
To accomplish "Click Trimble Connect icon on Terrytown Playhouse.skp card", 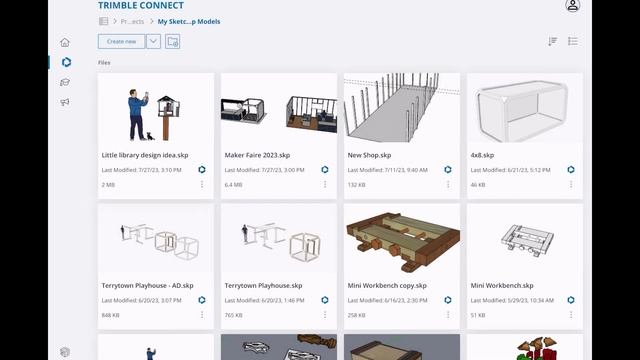I will [325, 300].
